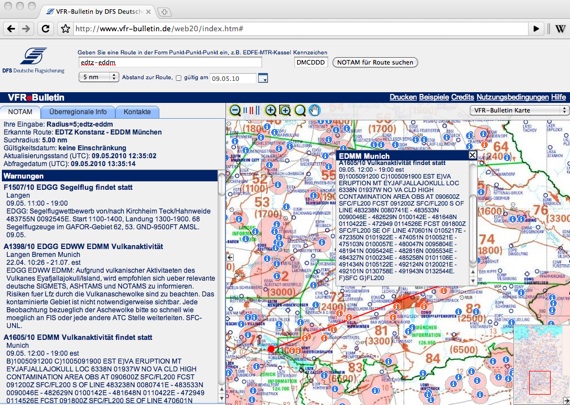Open the Credits link

click(462, 97)
